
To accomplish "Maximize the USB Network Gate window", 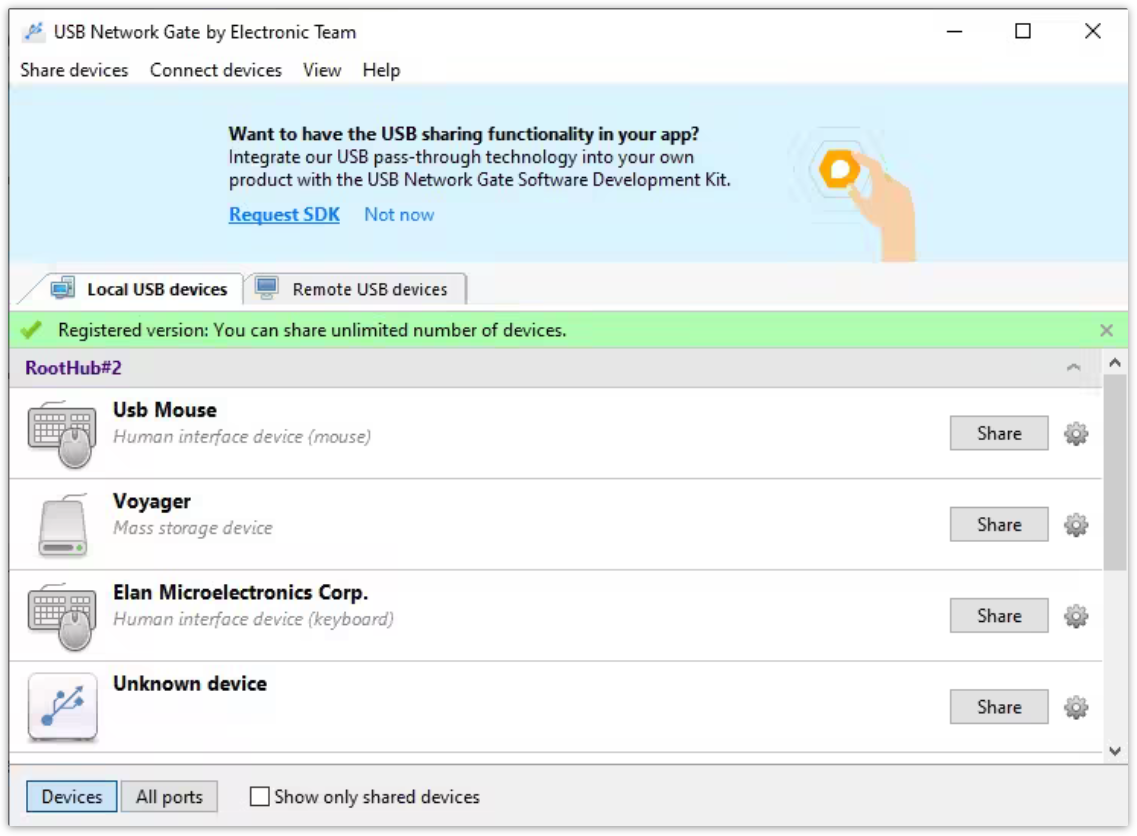I will (1022, 31).
